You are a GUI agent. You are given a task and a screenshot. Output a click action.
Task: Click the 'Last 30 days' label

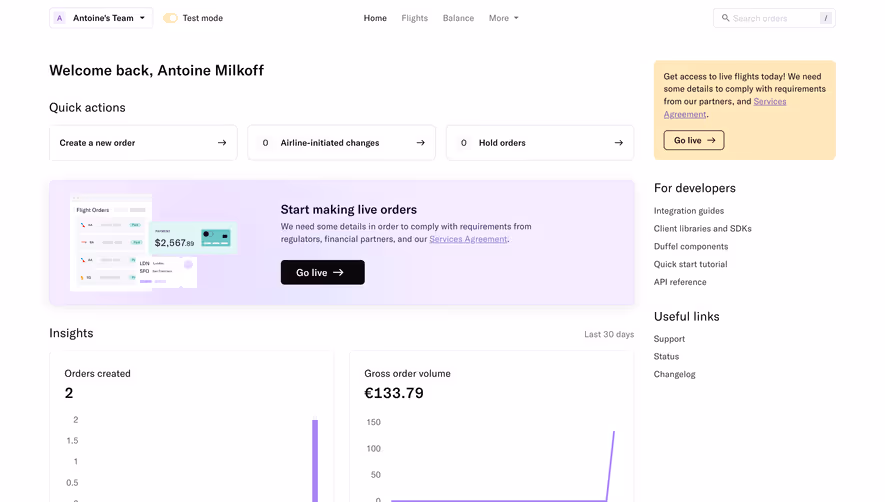[609, 334]
